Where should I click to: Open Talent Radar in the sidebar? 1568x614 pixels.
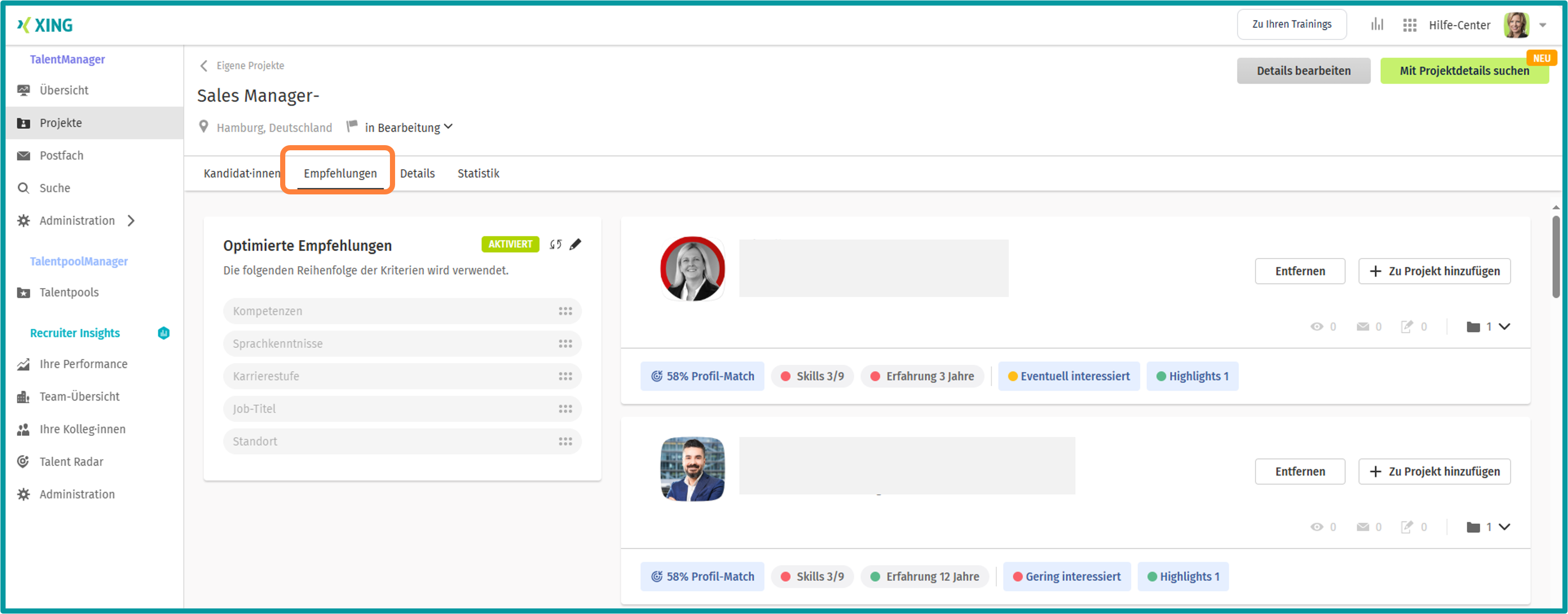(71, 461)
